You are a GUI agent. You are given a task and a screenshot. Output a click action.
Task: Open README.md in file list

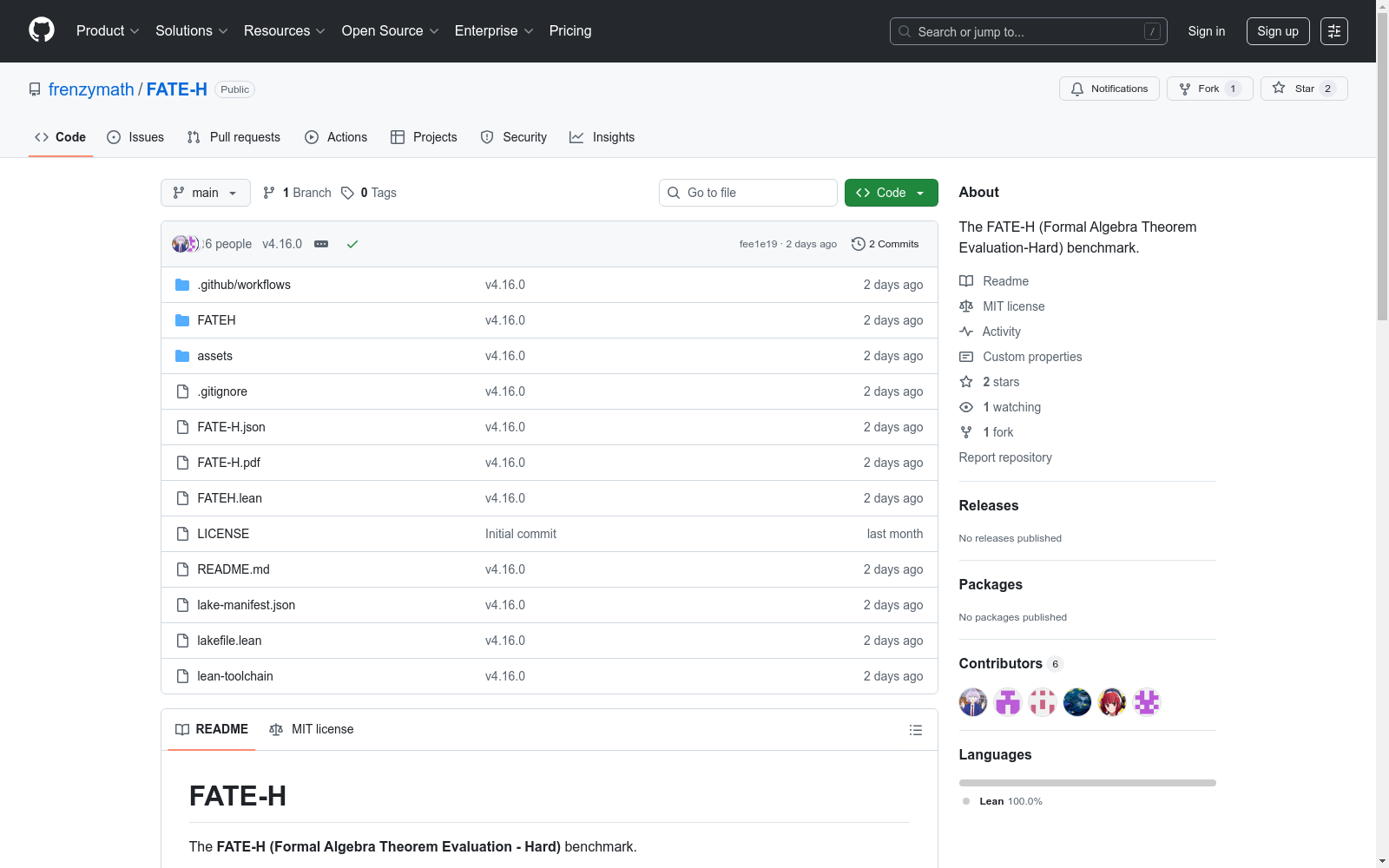click(234, 569)
